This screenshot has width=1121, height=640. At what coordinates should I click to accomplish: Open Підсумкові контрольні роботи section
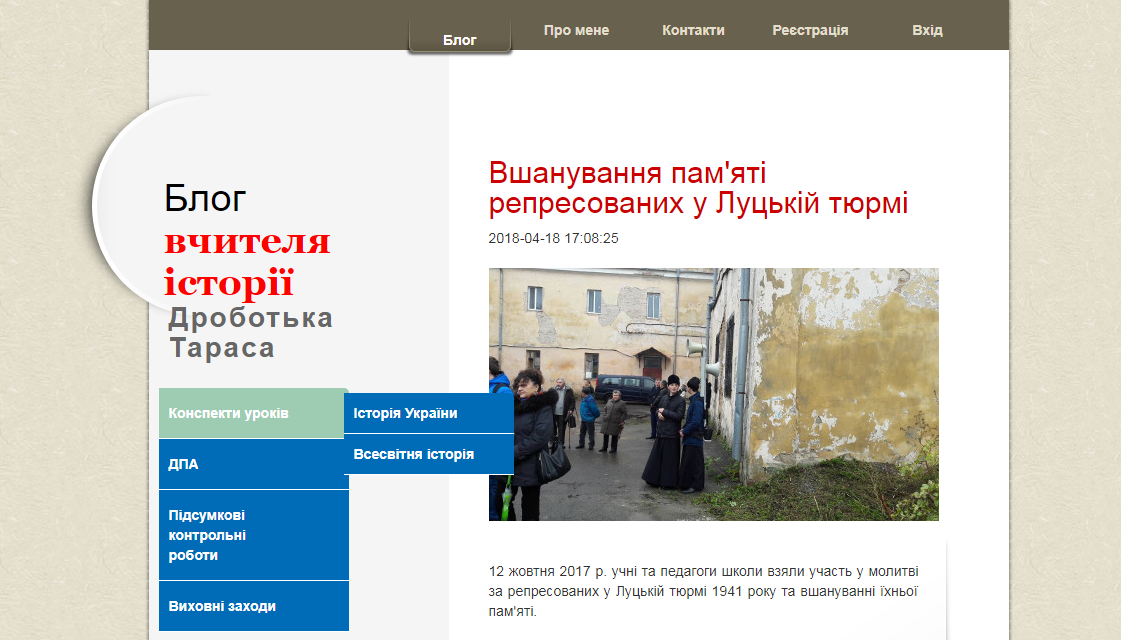click(254, 535)
